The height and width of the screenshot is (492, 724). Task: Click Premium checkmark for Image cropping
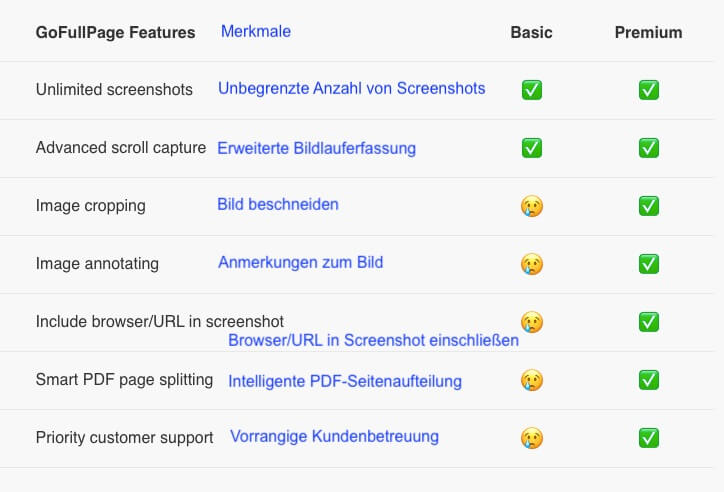[649, 206]
